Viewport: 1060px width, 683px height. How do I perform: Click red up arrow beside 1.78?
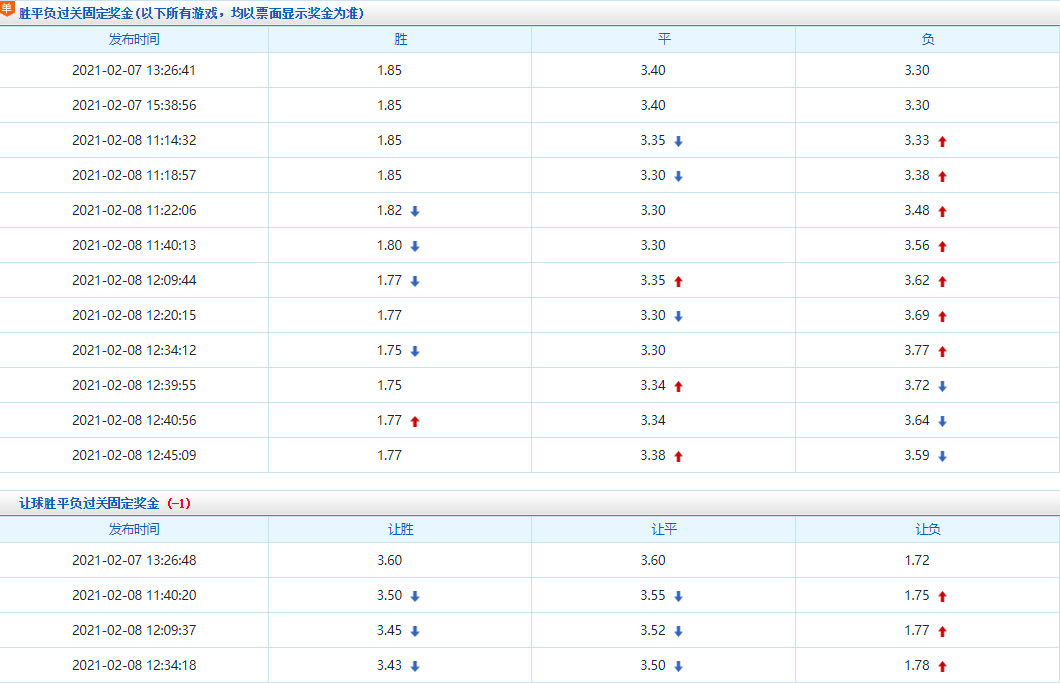pyautogui.click(x=942, y=667)
